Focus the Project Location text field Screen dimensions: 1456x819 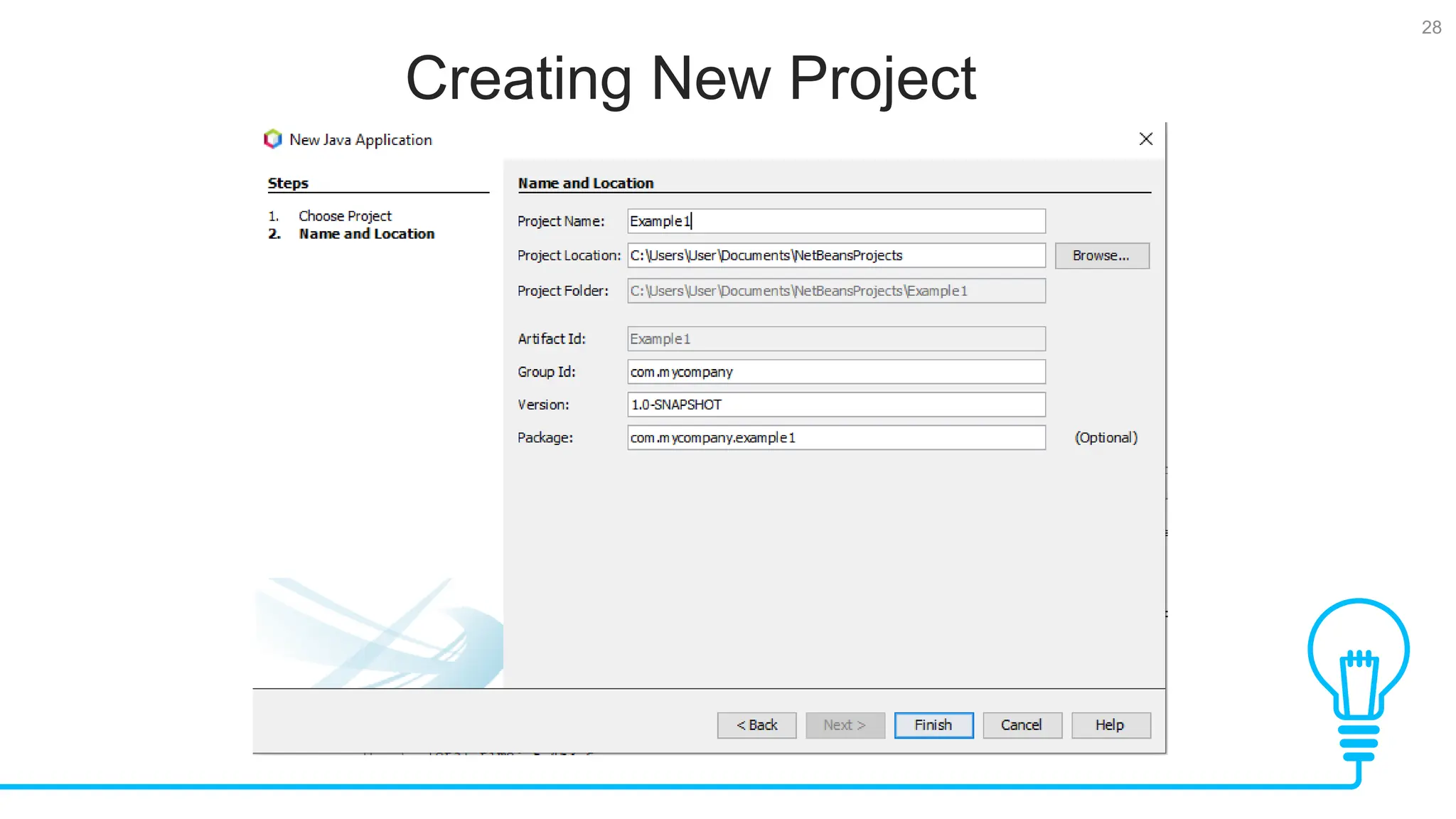pos(836,256)
